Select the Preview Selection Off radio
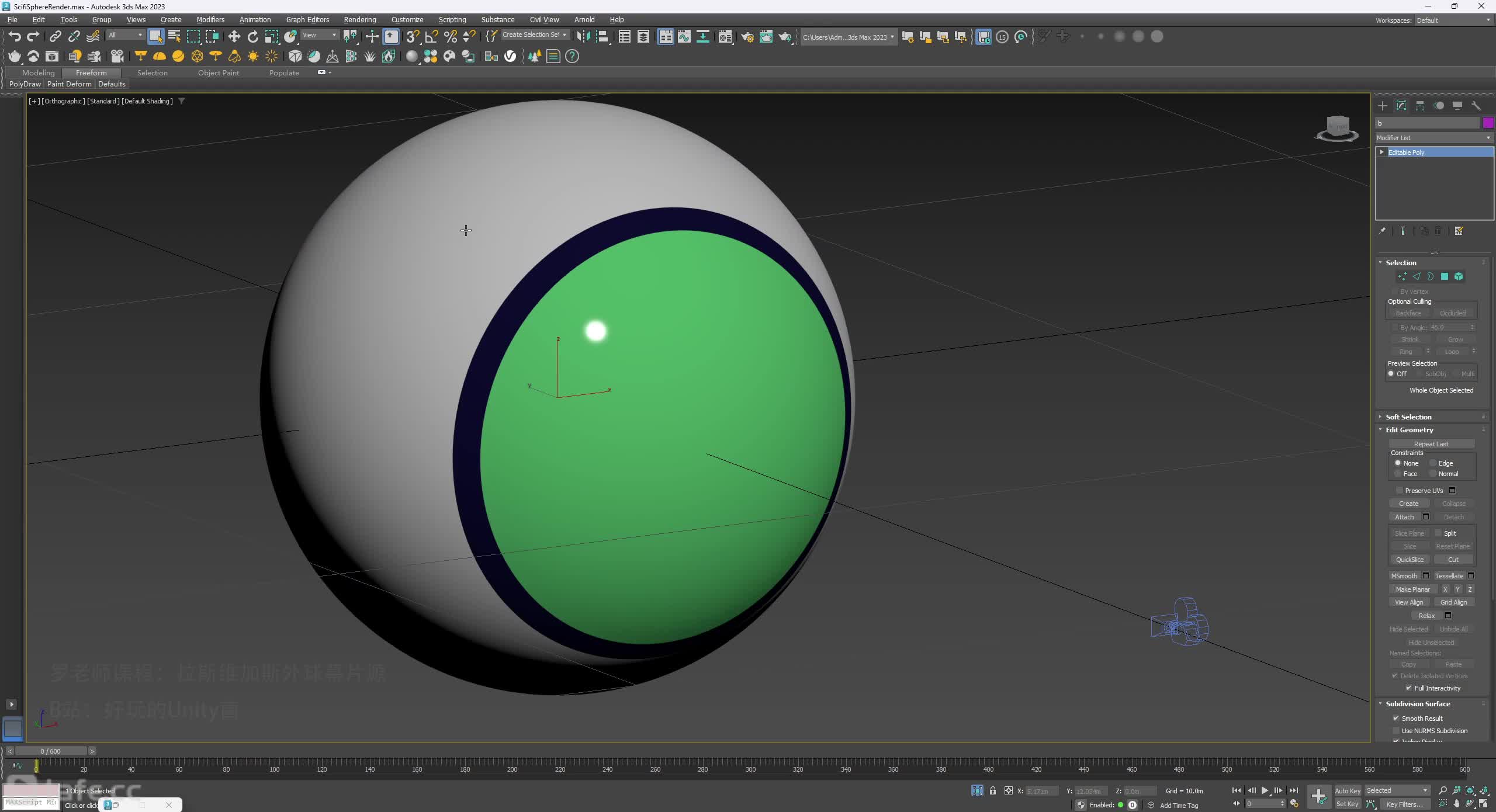The image size is (1496, 812). pos(1391,374)
